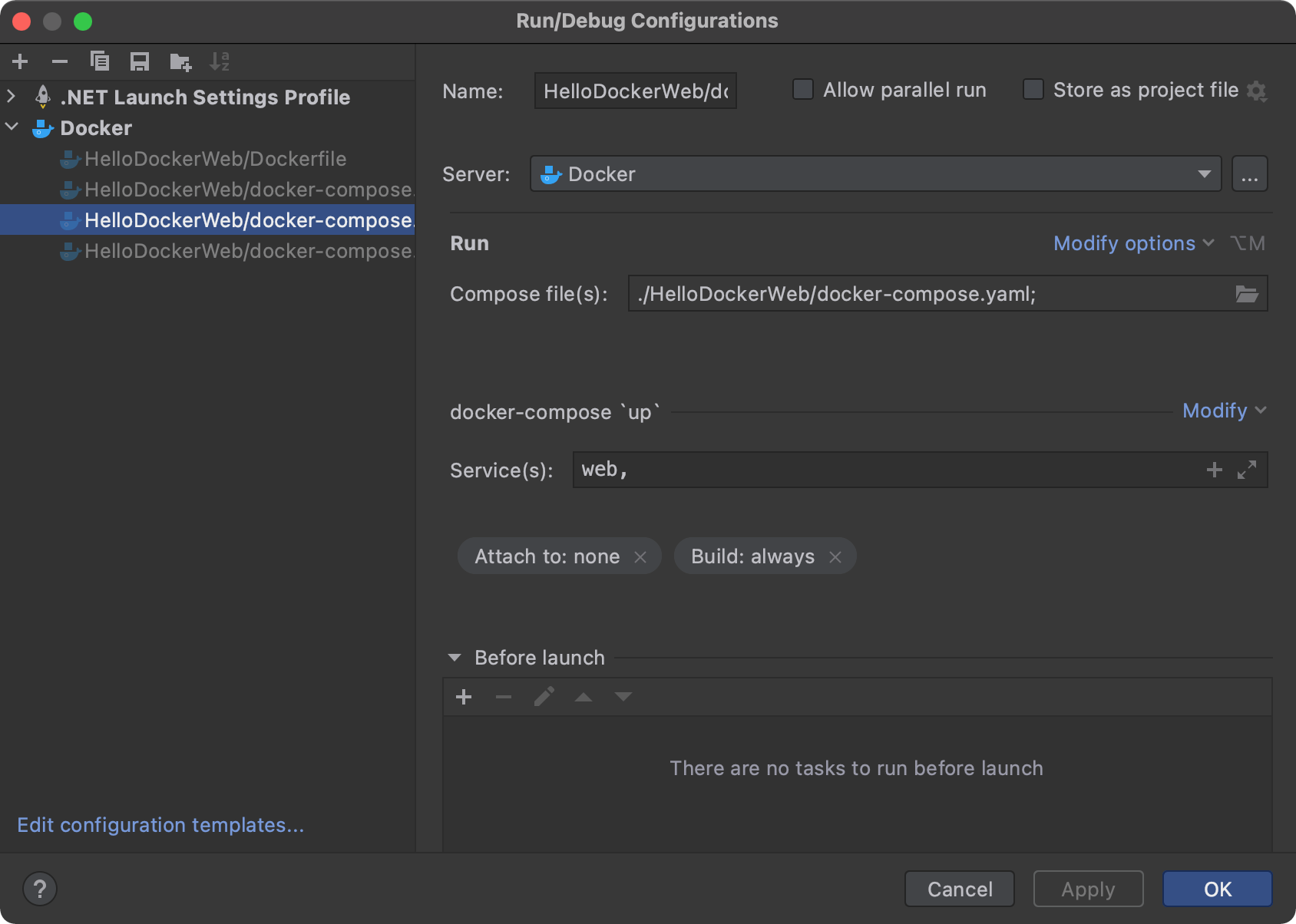Image resolution: width=1296 pixels, height=924 pixels.
Task: Click Edit configuration templates link
Action: [160, 825]
